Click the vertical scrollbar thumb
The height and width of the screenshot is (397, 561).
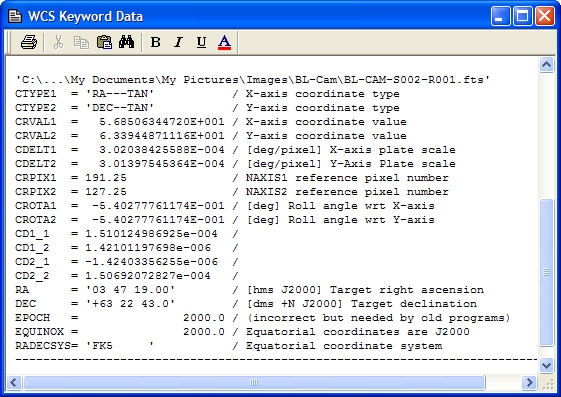546,272
